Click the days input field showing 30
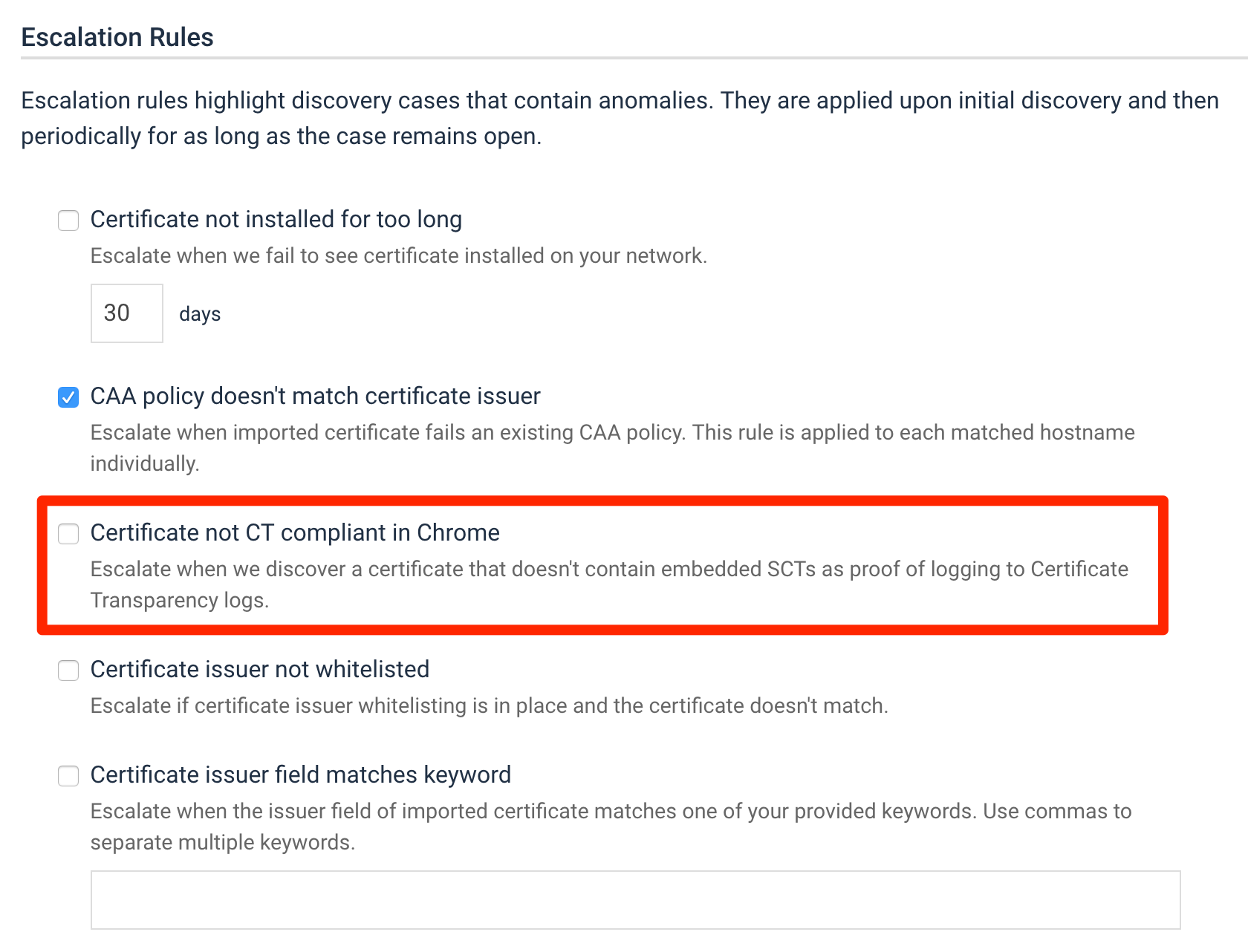The image size is (1248, 952). click(127, 313)
